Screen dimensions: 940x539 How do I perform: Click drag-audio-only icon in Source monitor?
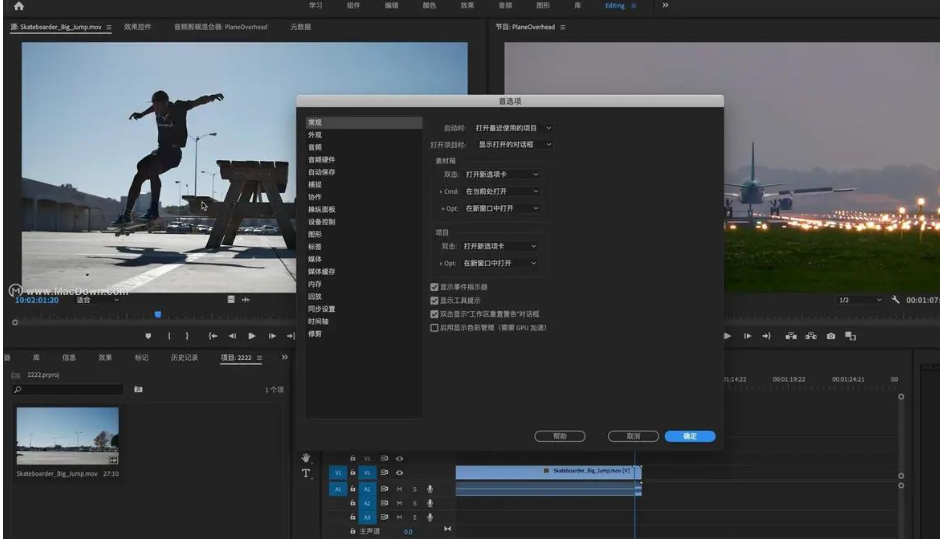click(246, 299)
